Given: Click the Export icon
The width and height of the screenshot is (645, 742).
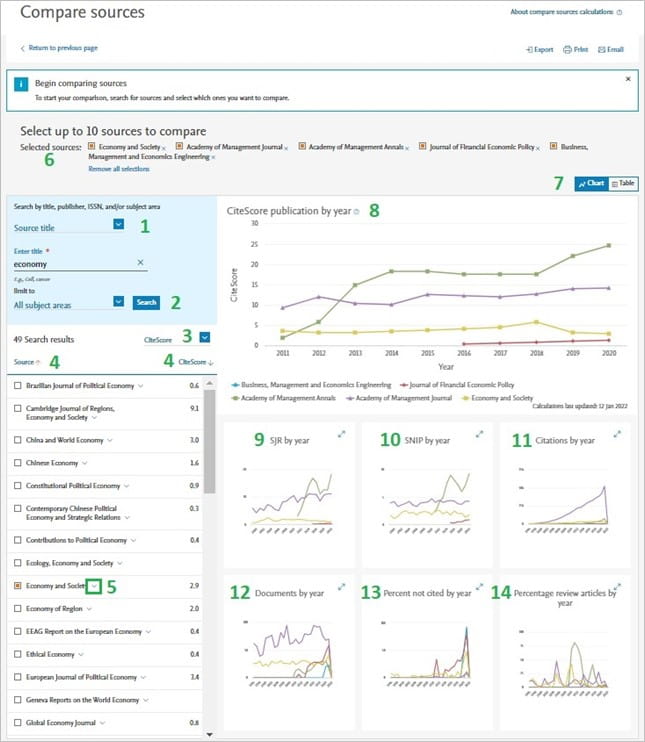Looking at the screenshot, I should click(529, 49).
